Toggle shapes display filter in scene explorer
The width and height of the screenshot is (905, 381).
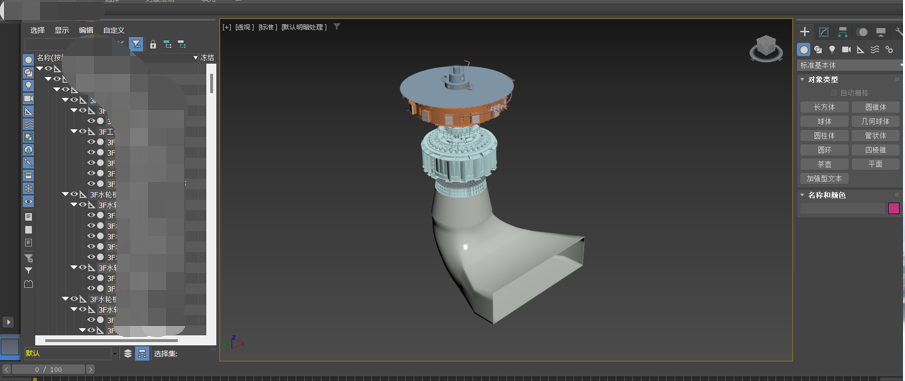[x=28, y=73]
